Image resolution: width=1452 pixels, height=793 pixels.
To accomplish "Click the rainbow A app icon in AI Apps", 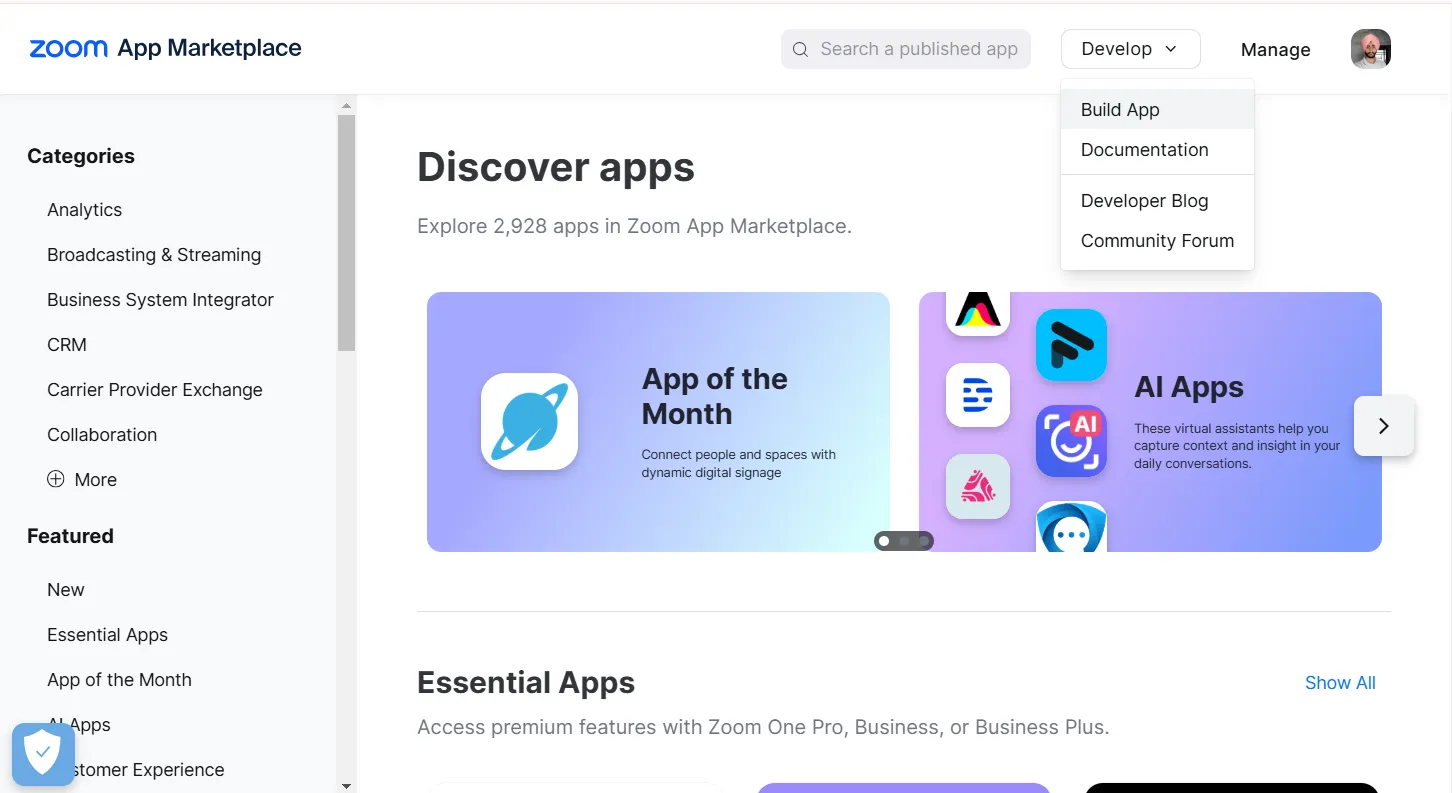I will [978, 312].
